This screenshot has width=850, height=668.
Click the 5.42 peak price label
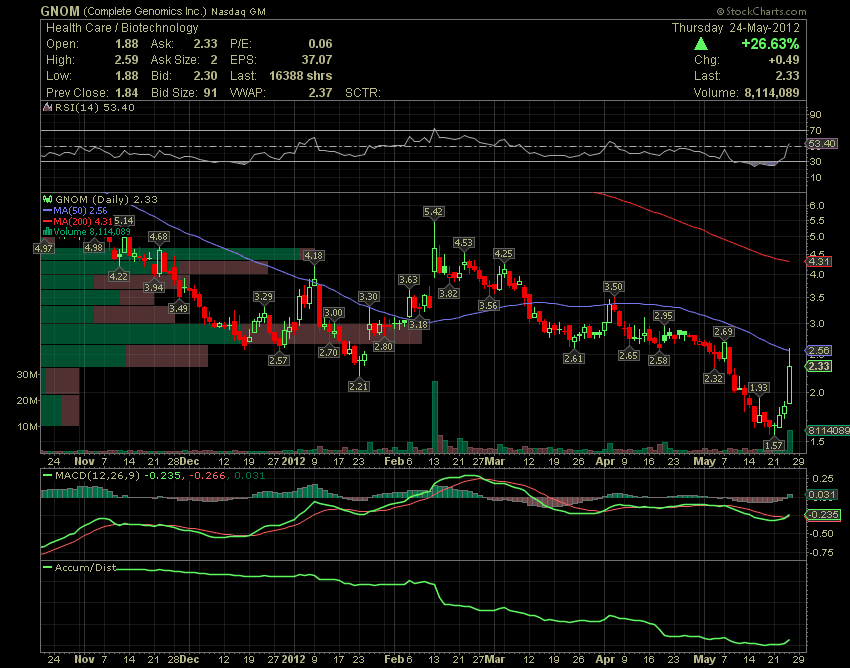(433, 212)
